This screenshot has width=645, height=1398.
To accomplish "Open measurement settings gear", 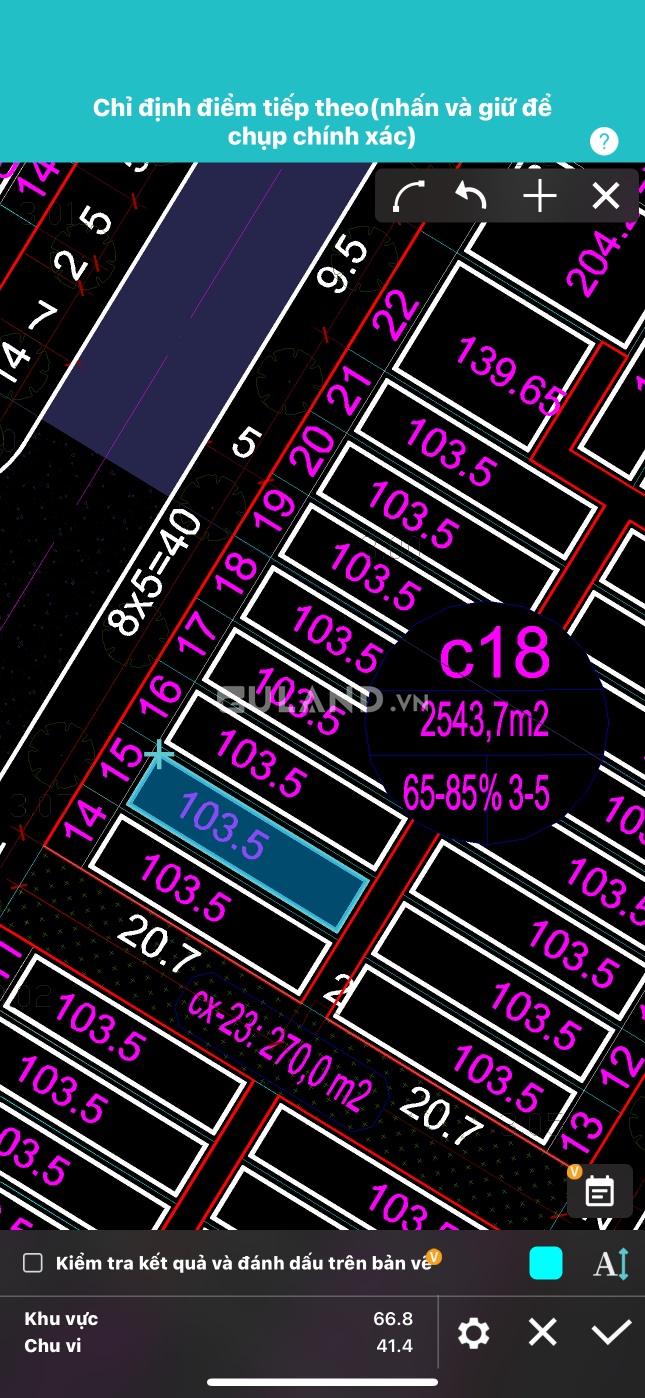I will click(x=473, y=1333).
